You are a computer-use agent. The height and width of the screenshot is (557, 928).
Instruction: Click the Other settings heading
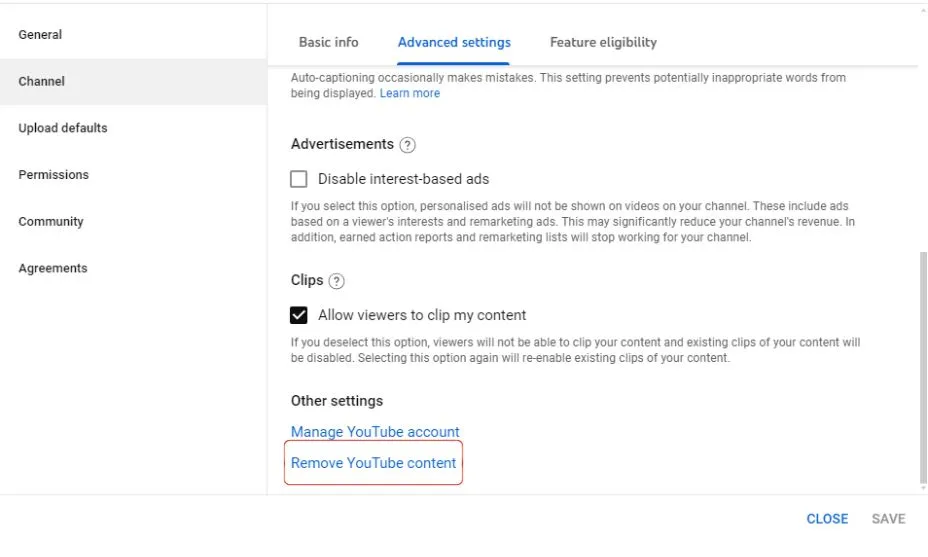[x=337, y=401]
